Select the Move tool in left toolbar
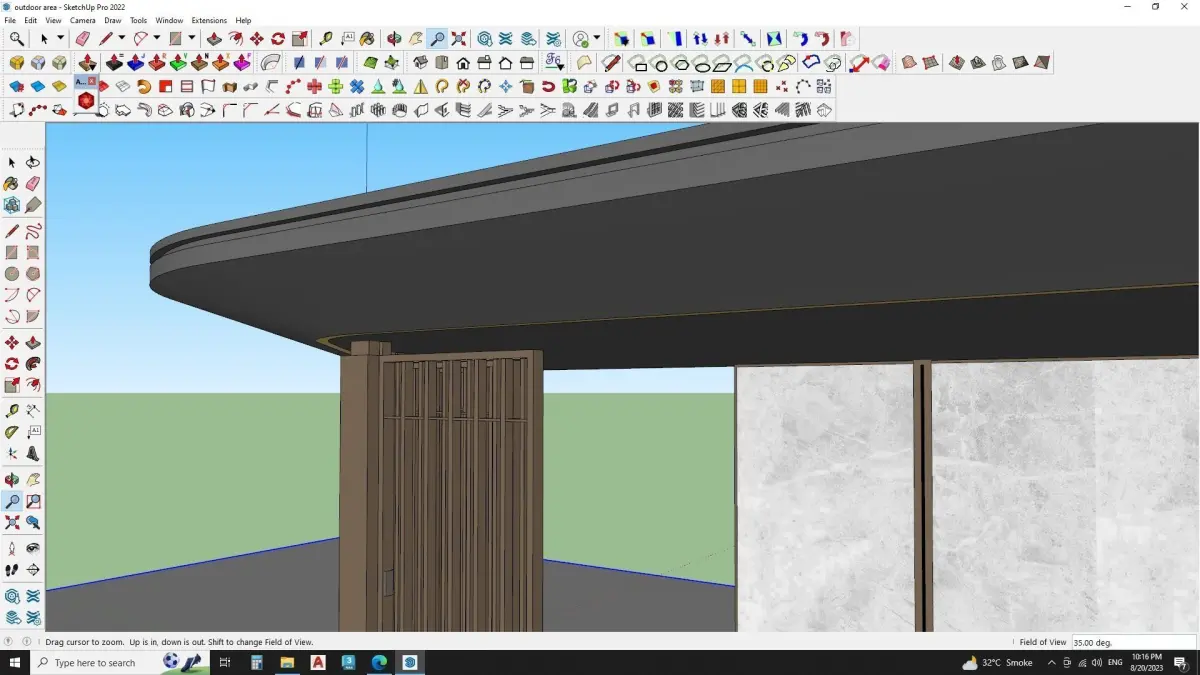The width and height of the screenshot is (1200, 675). coord(12,343)
